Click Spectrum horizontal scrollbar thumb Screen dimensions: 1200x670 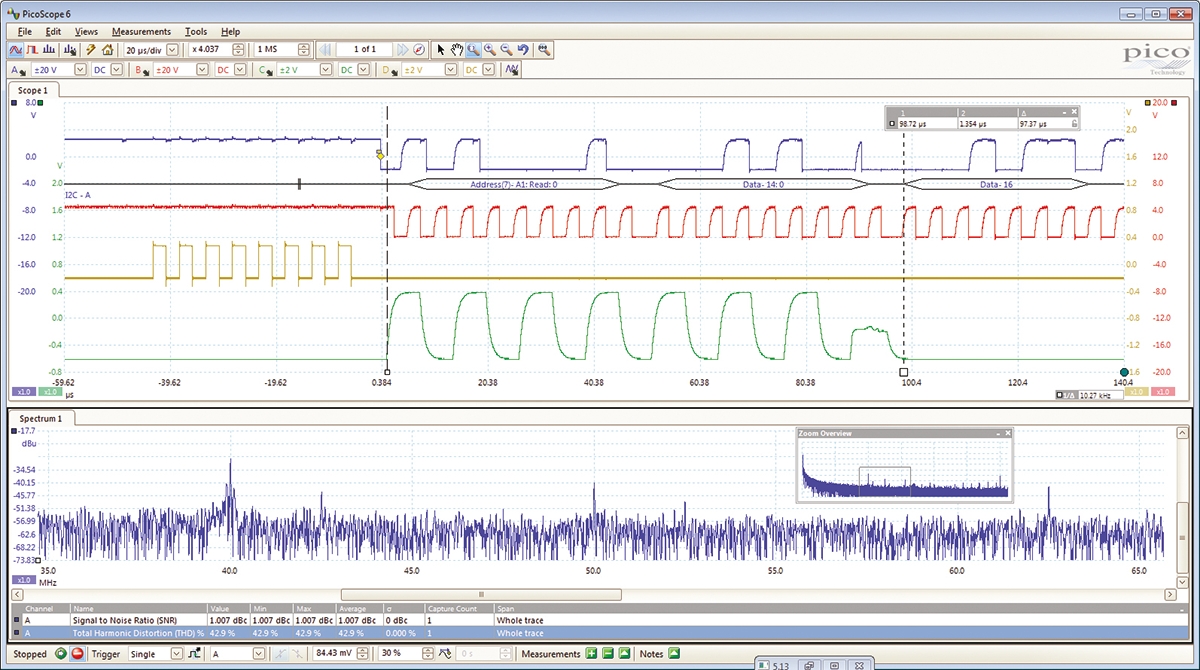[481, 594]
